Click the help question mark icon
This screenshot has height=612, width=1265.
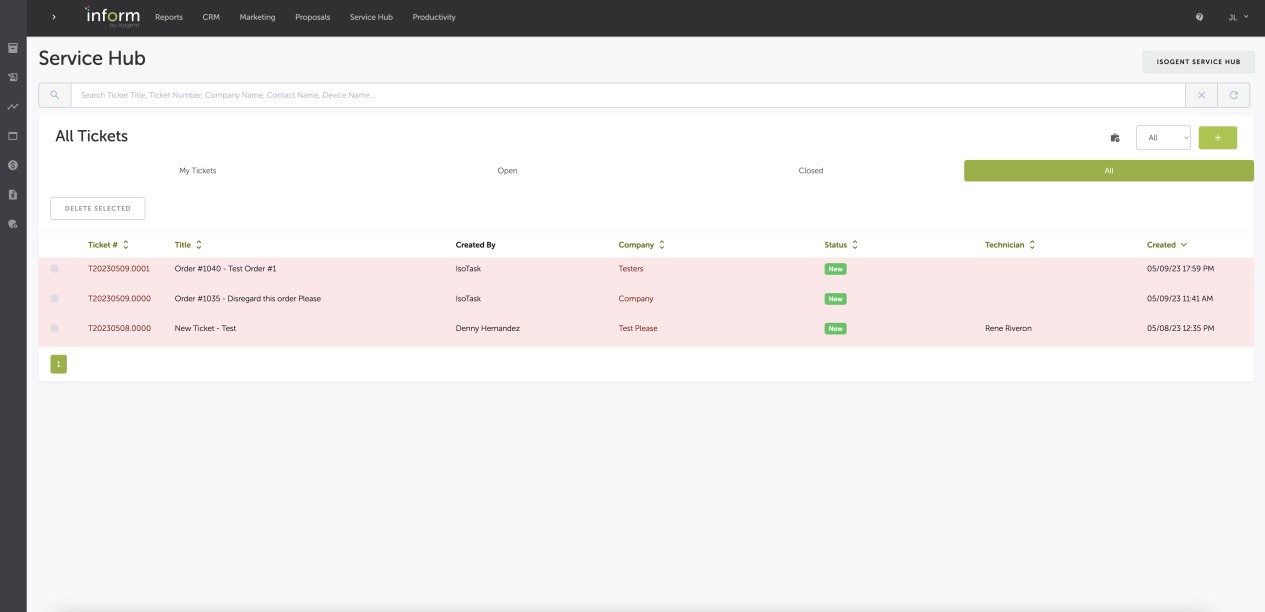(1199, 17)
